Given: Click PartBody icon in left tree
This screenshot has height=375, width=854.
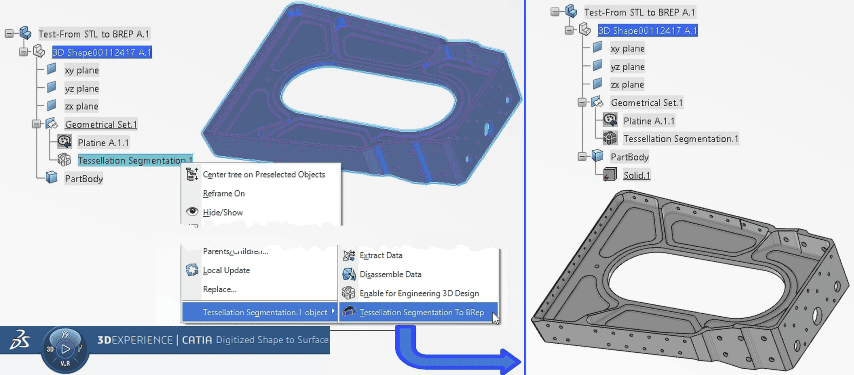Looking at the screenshot, I should (x=51, y=178).
